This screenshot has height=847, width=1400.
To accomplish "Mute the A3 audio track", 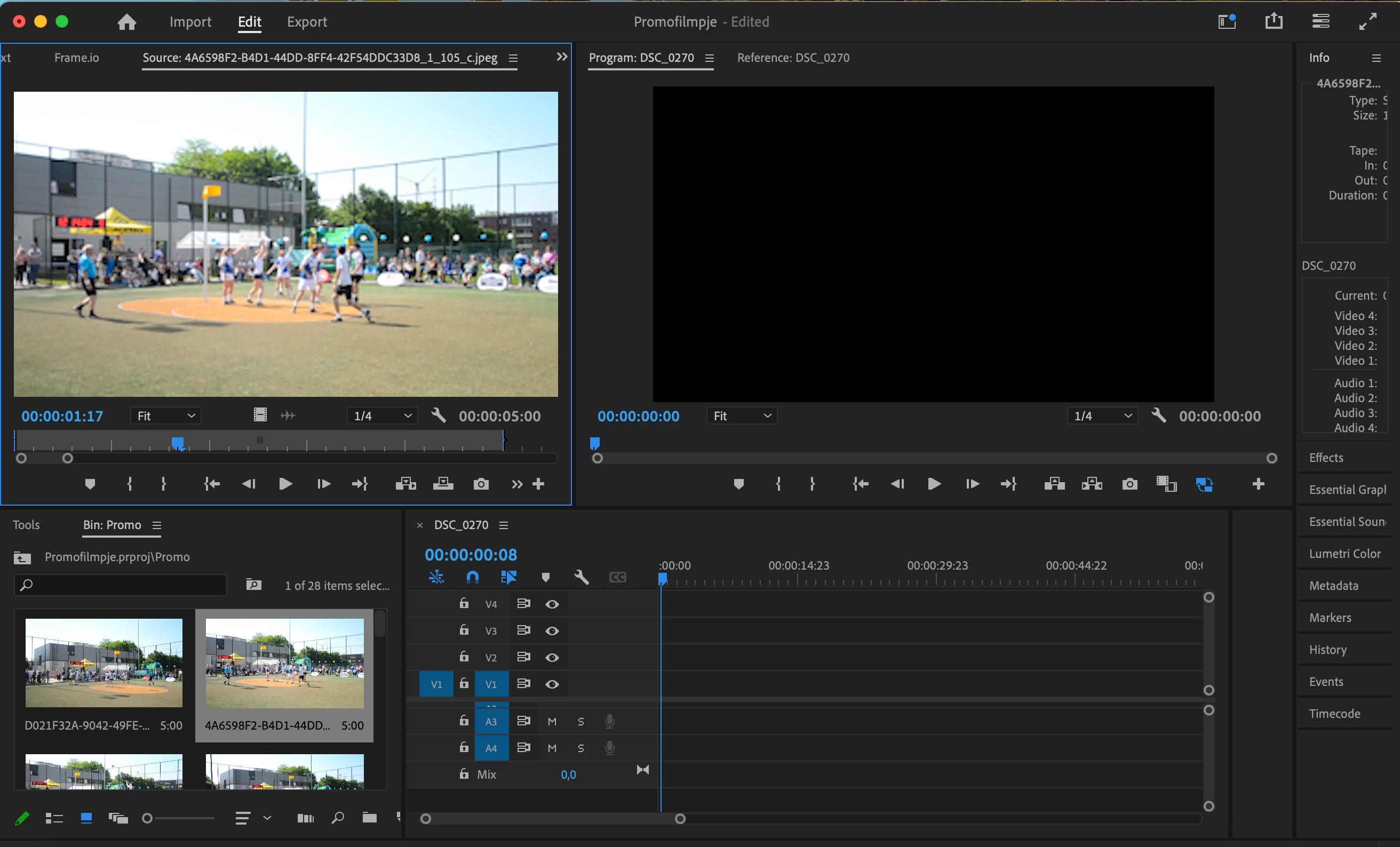I will [x=552, y=722].
